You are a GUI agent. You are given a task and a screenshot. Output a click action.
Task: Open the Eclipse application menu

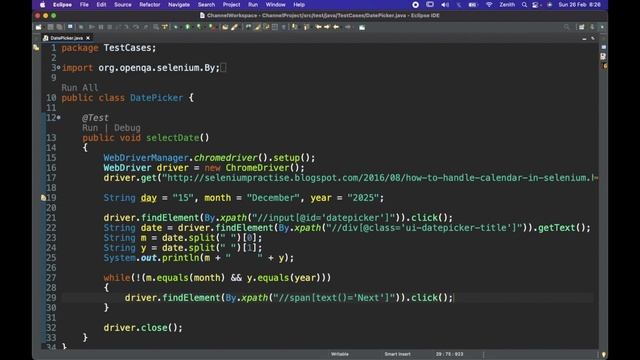tap(62, 4)
